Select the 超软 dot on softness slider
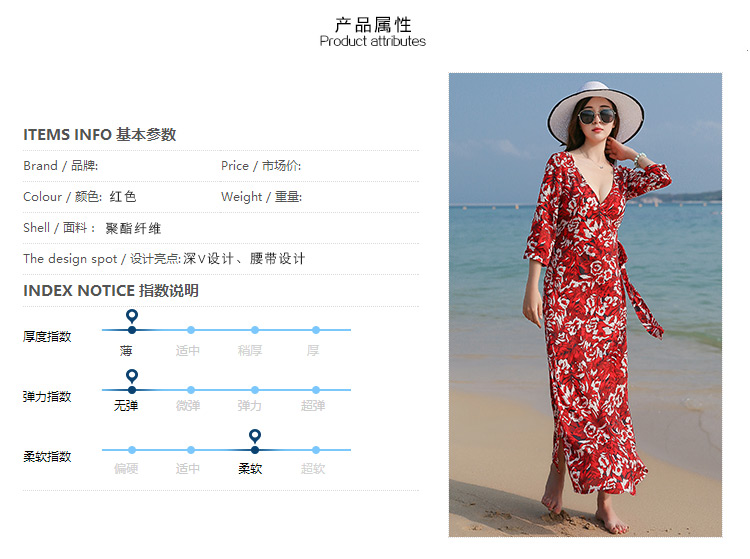750x559 pixels. click(316, 450)
